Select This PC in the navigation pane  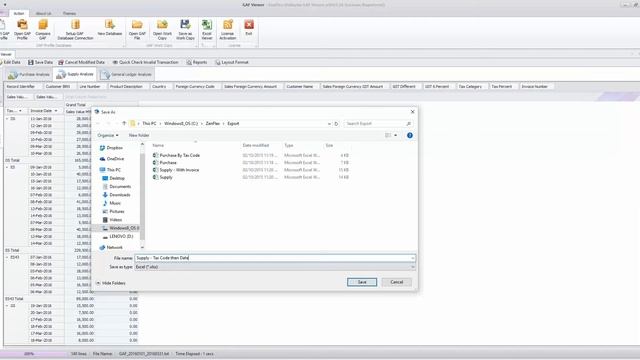pyautogui.click(x=110, y=170)
